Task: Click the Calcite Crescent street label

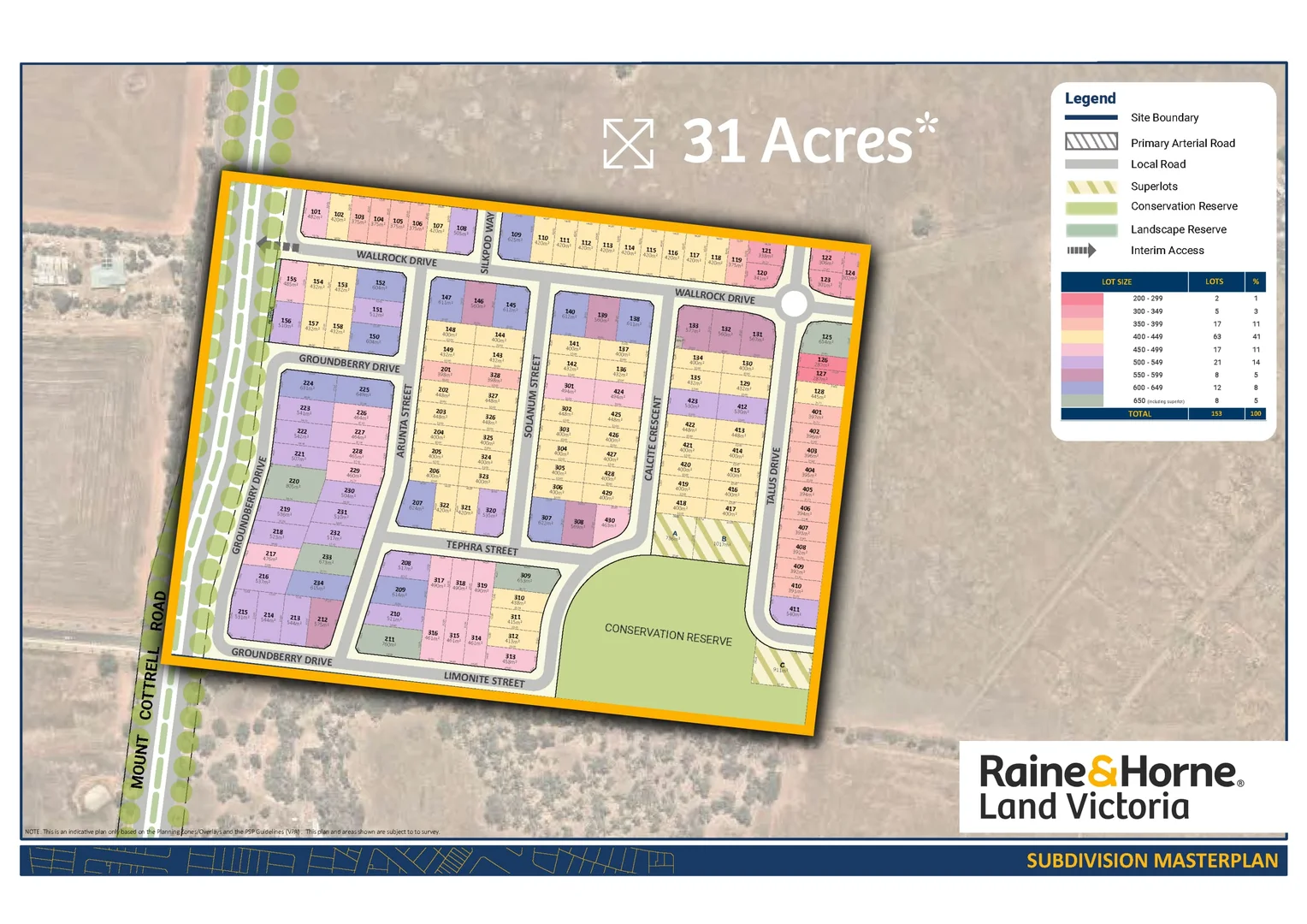Action: (653, 438)
